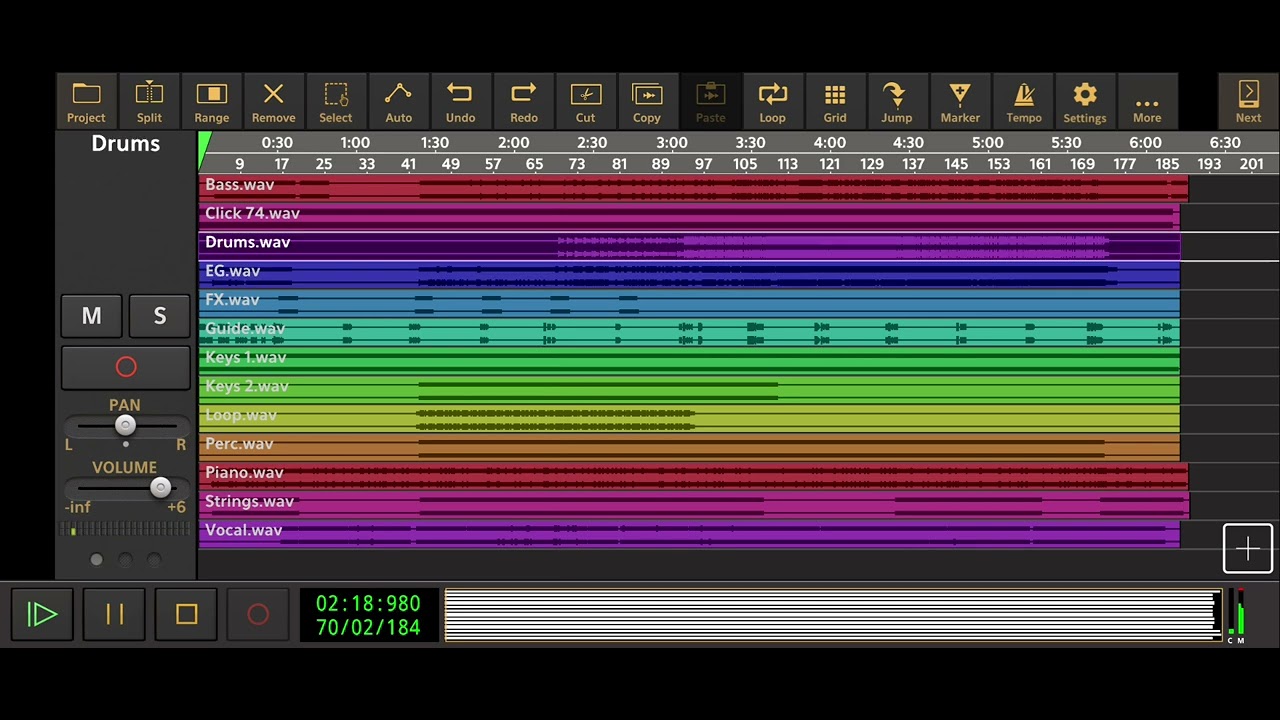Screen dimensions: 1280x720
Task: Select the EG.wav track
Action: click(x=689, y=274)
